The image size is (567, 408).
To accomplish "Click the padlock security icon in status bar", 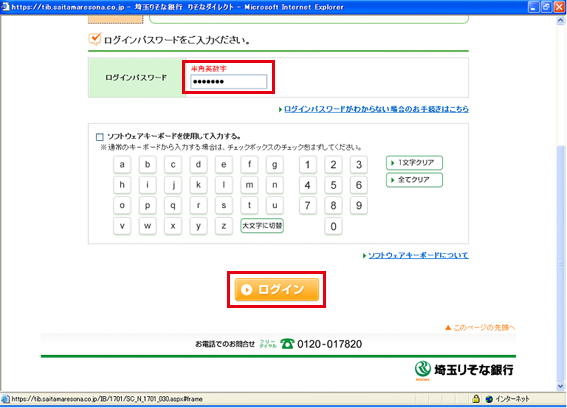I will [x=476, y=399].
